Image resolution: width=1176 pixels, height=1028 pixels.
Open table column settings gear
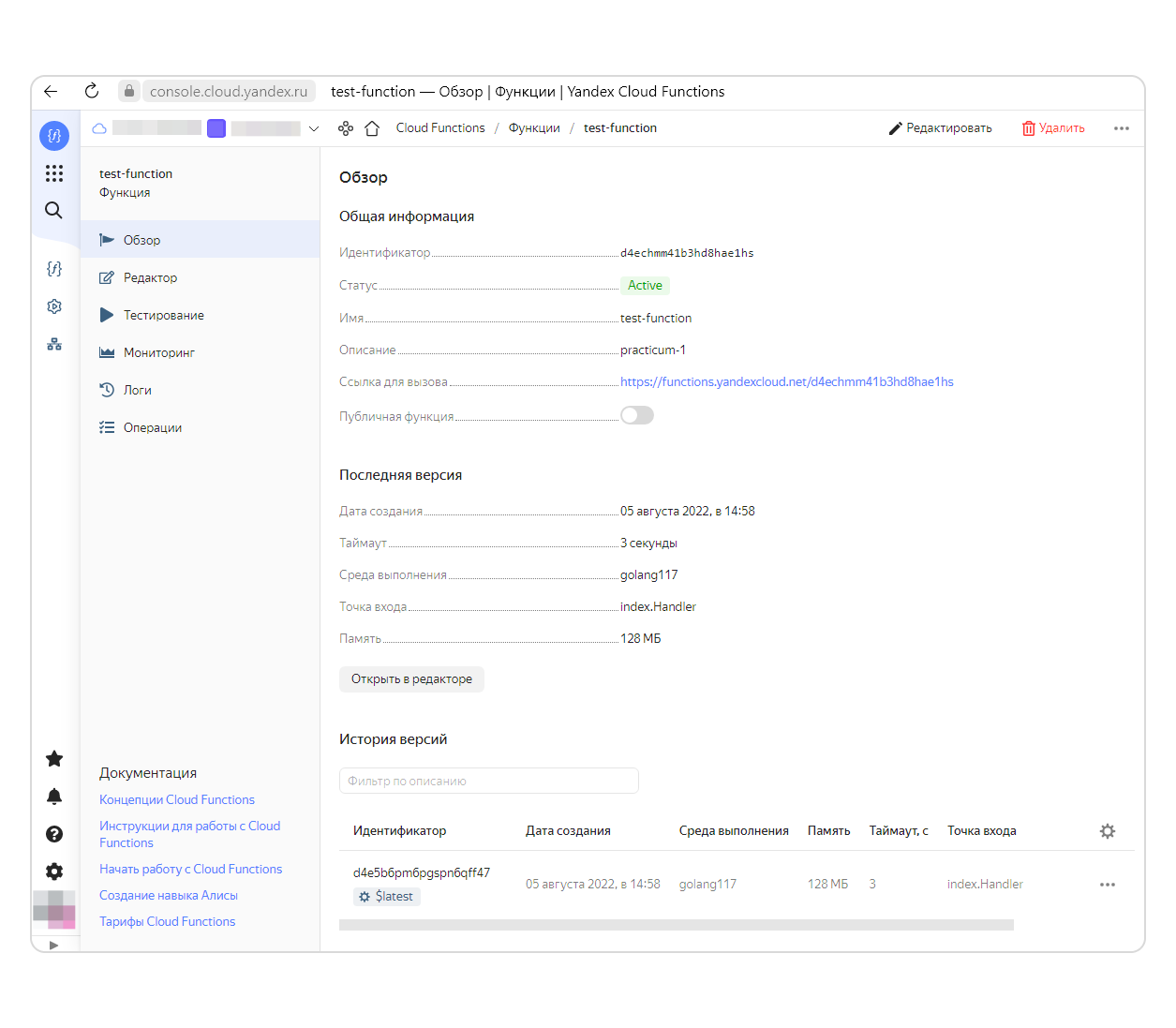pyautogui.click(x=1108, y=831)
